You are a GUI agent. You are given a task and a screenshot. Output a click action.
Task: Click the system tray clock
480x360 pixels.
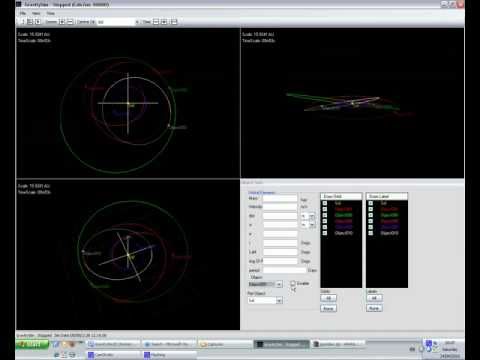[x=450, y=349]
